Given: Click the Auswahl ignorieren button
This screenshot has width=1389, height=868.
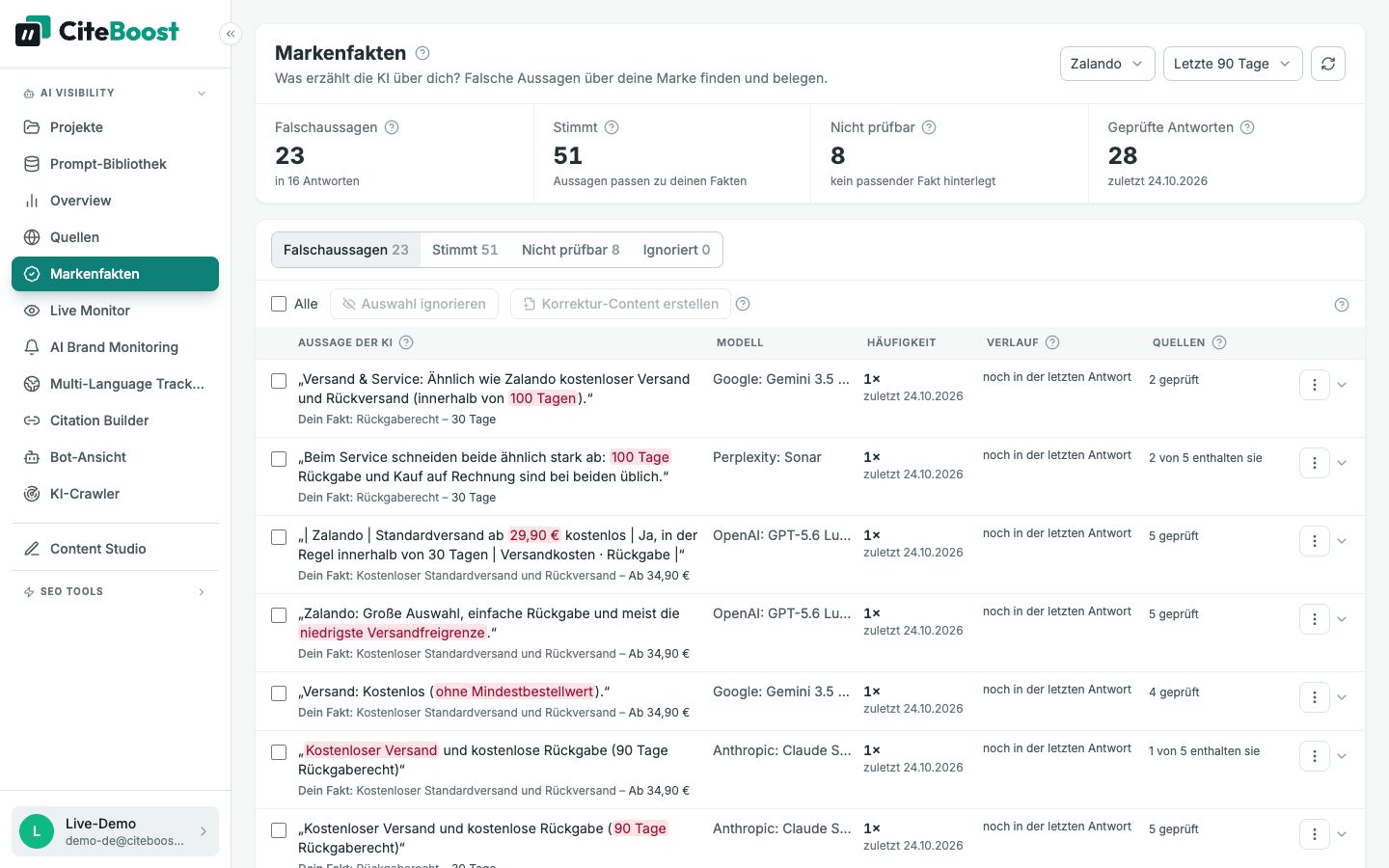Looking at the screenshot, I should [414, 304].
